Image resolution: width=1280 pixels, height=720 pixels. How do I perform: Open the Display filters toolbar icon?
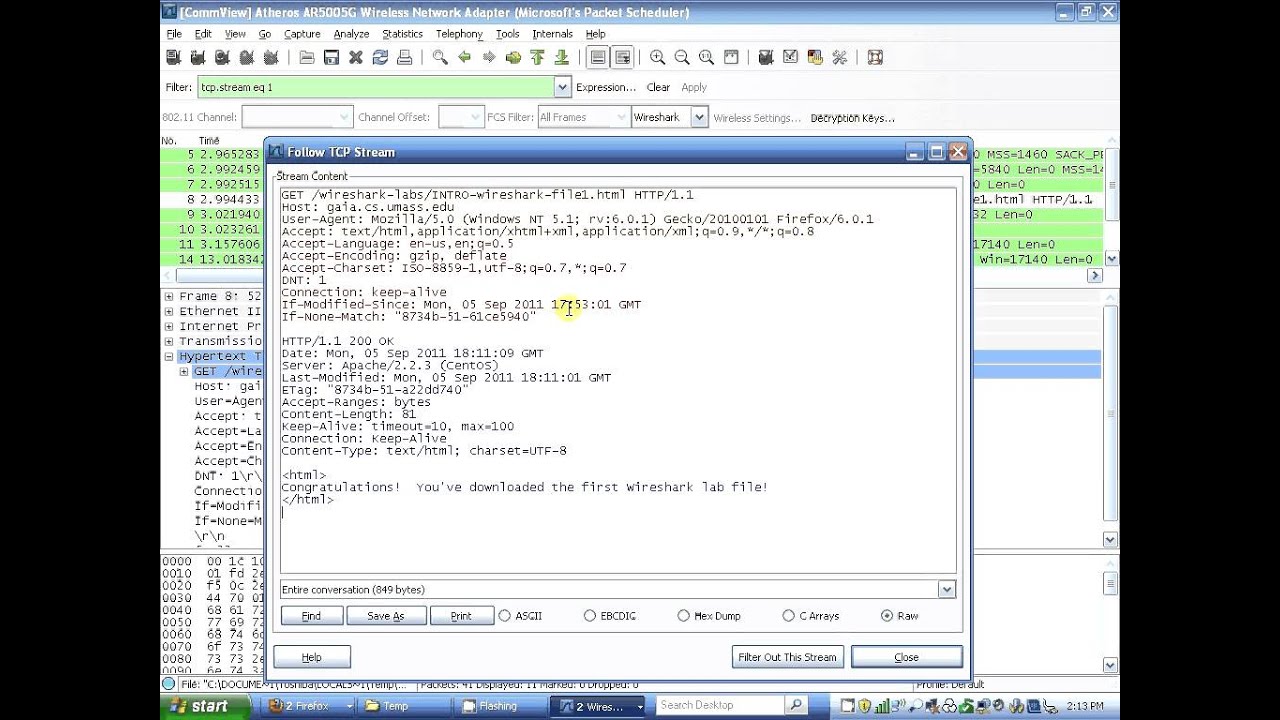tap(791, 58)
